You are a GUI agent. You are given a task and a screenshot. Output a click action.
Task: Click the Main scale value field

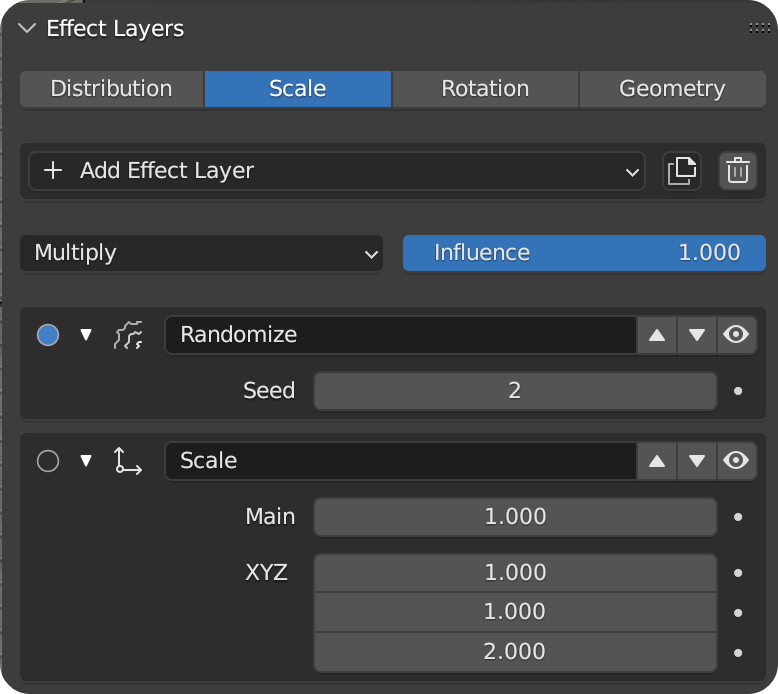click(515, 517)
